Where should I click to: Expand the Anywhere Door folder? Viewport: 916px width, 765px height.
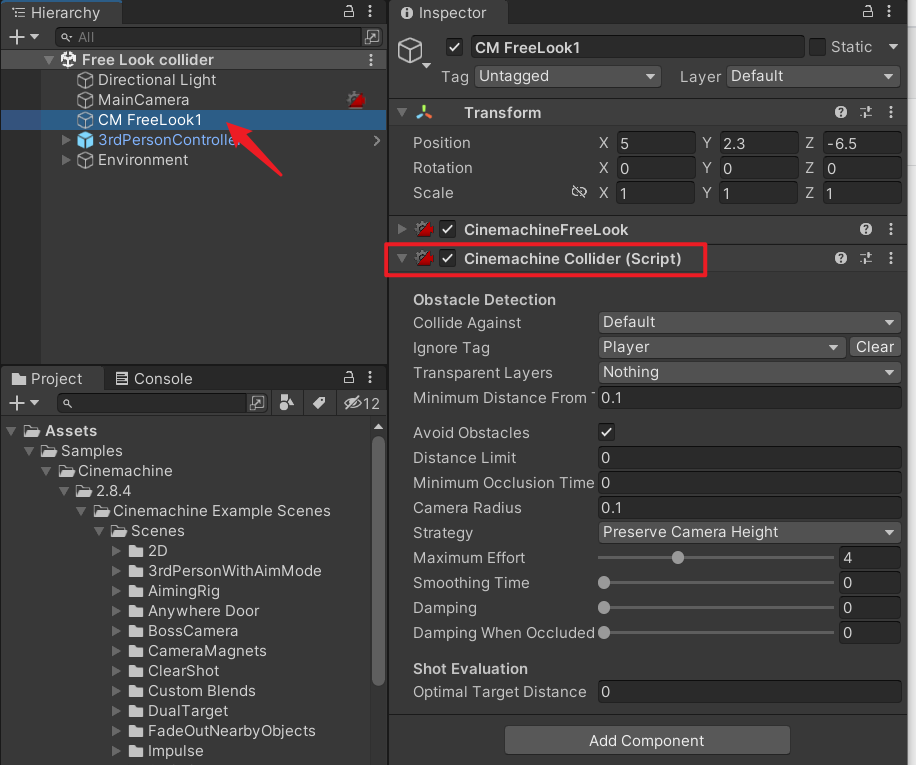[116, 611]
